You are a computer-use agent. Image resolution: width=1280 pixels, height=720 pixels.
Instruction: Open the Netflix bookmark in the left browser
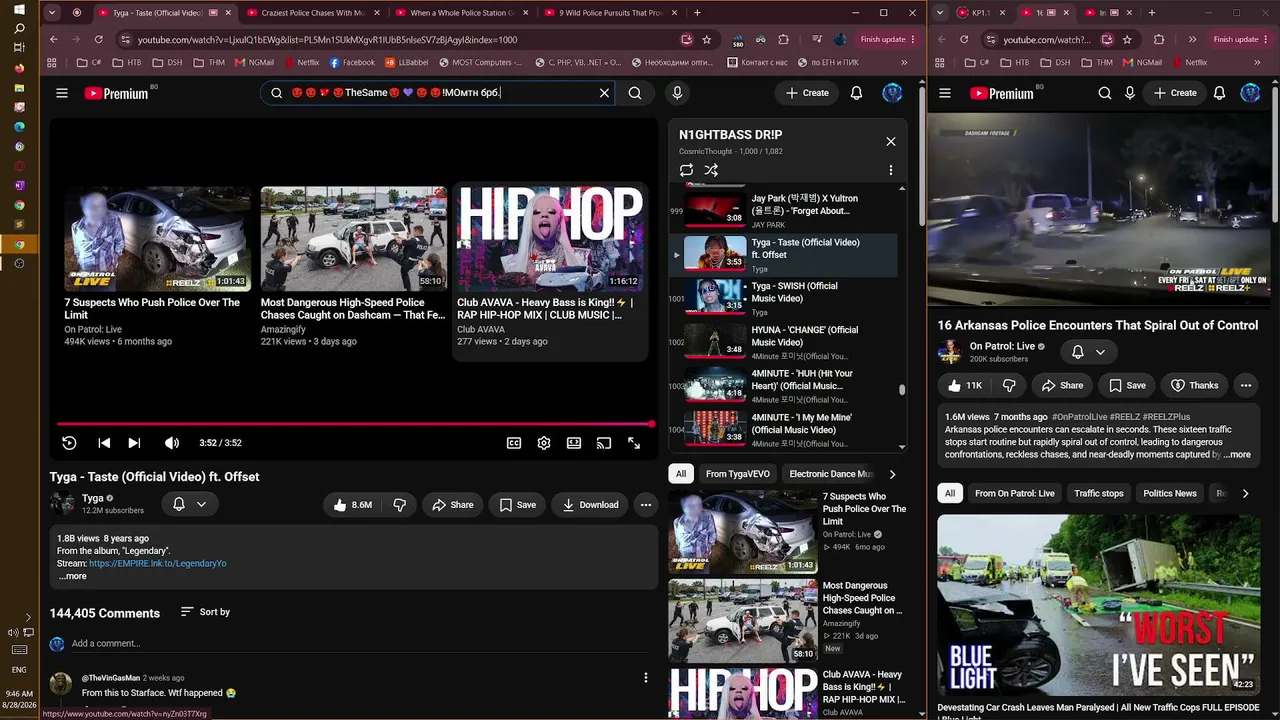coord(301,62)
